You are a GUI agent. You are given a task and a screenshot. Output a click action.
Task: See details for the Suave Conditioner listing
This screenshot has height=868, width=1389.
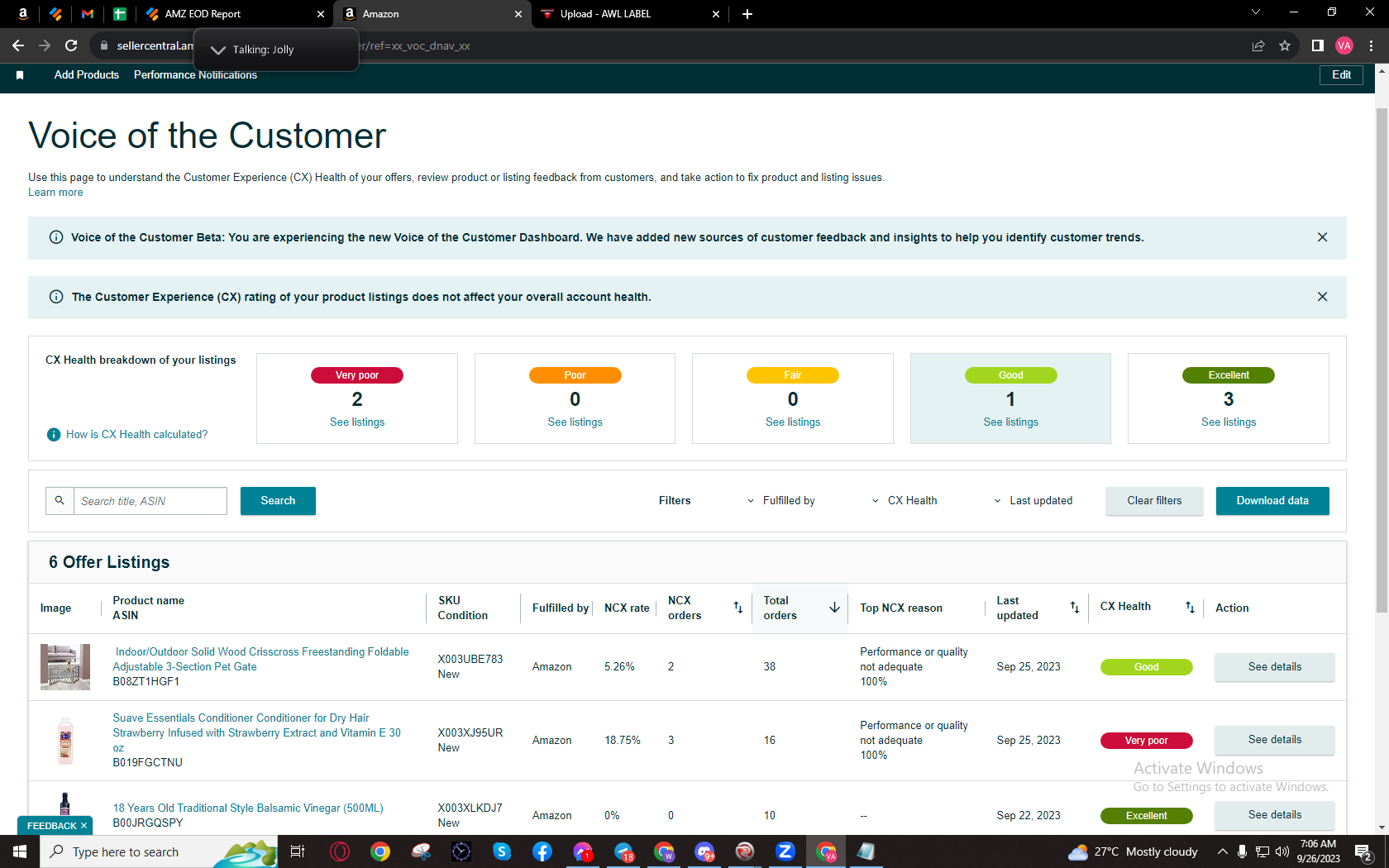click(x=1274, y=740)
